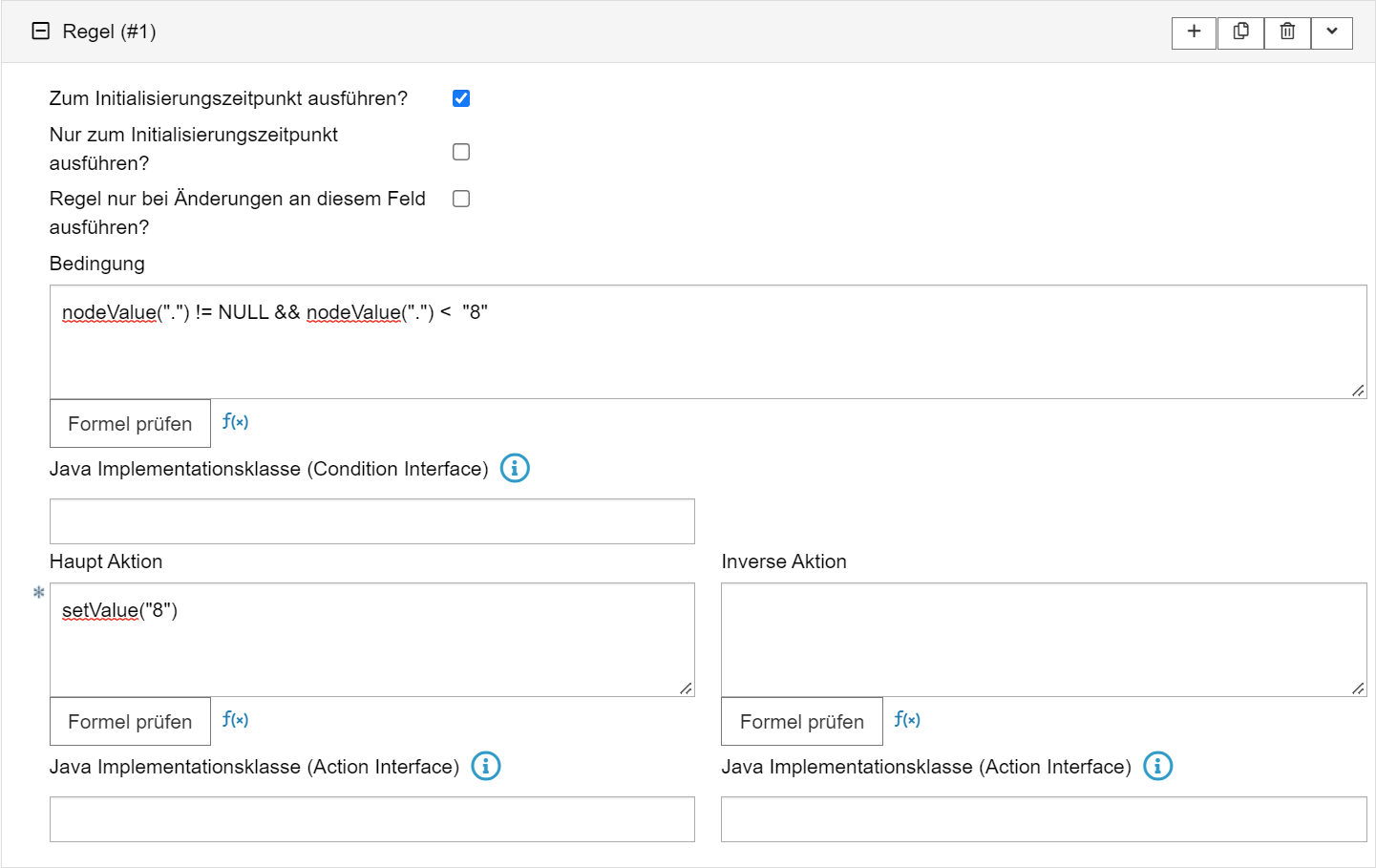Show info for Haupt Aktion Action Interface
The height and width of the screenshot is (868, 1376).
pyautogui.click(x=486, y=766)
